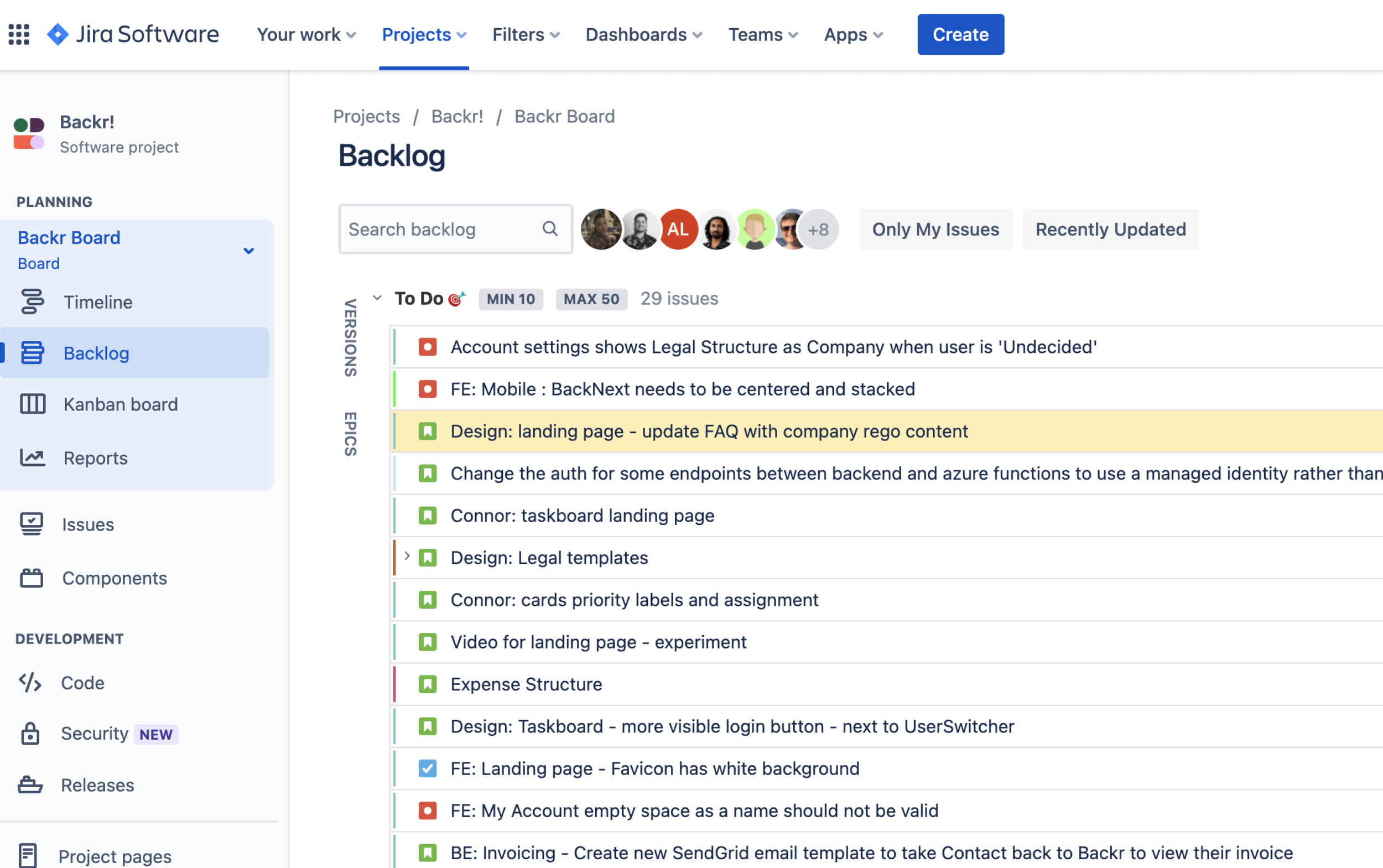Toggle the Only My Issues filter
Image resolution: width=1383 pixels, height=868 pixels.
(935, 229)
